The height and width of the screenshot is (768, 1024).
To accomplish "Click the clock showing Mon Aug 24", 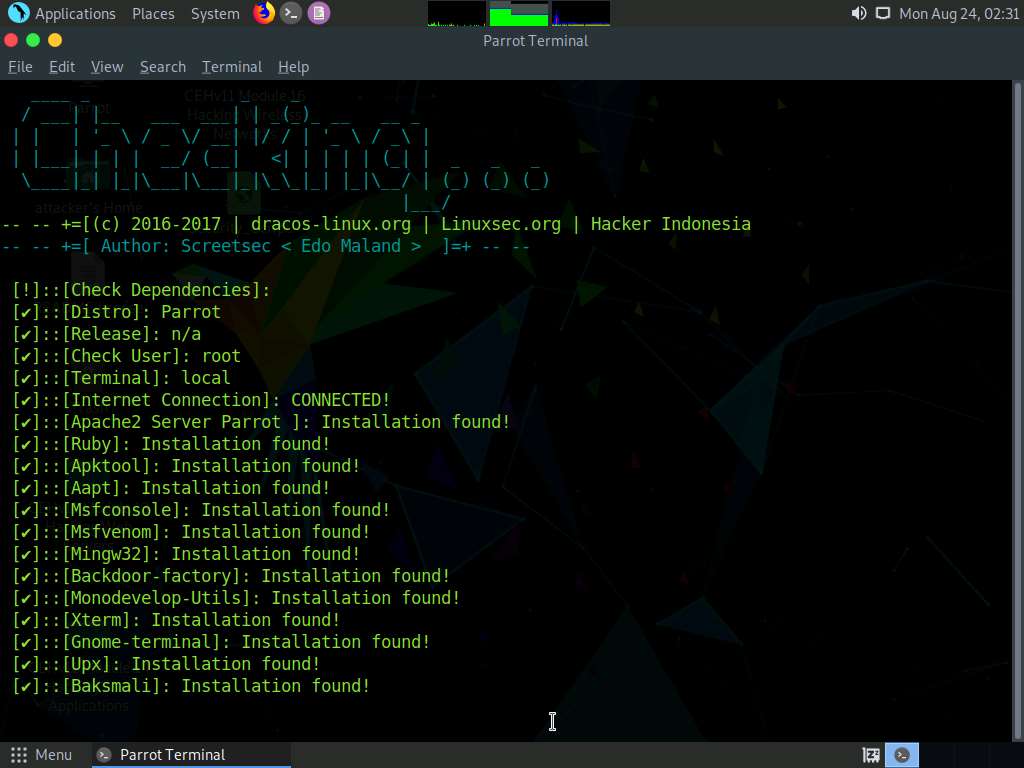I will tap(959, 13).
